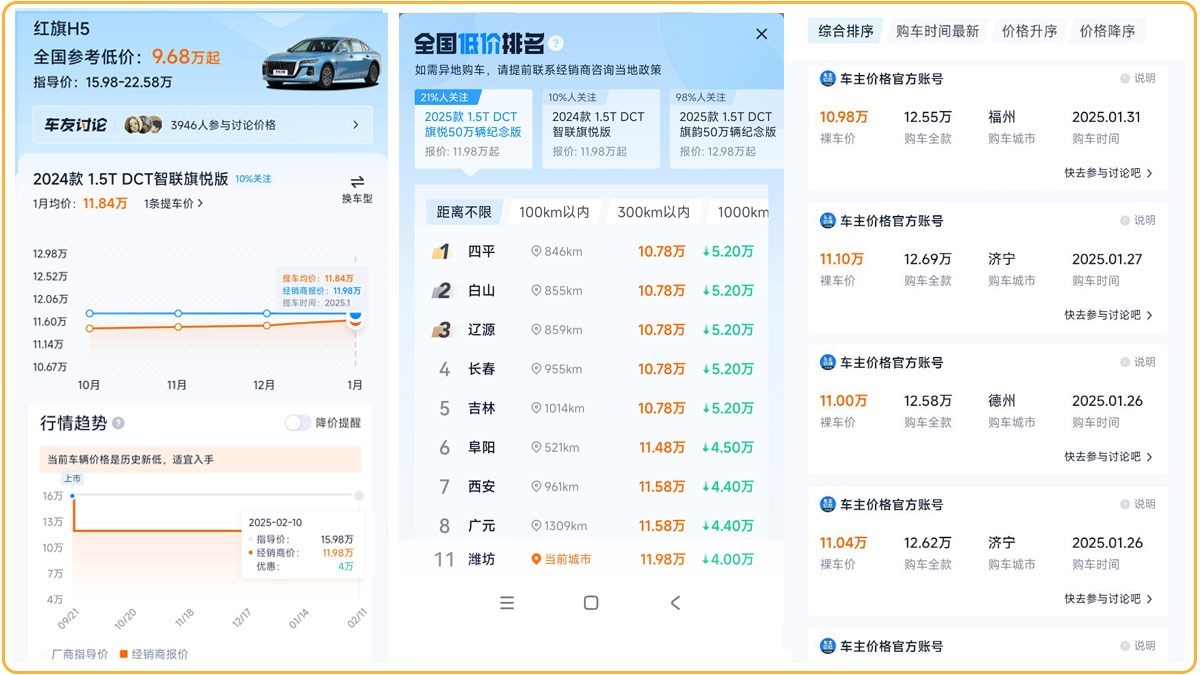Open the 车友讨论 discussion chevron arrow
This screenshot has height=675, width=1200.
tap(356, 125)
